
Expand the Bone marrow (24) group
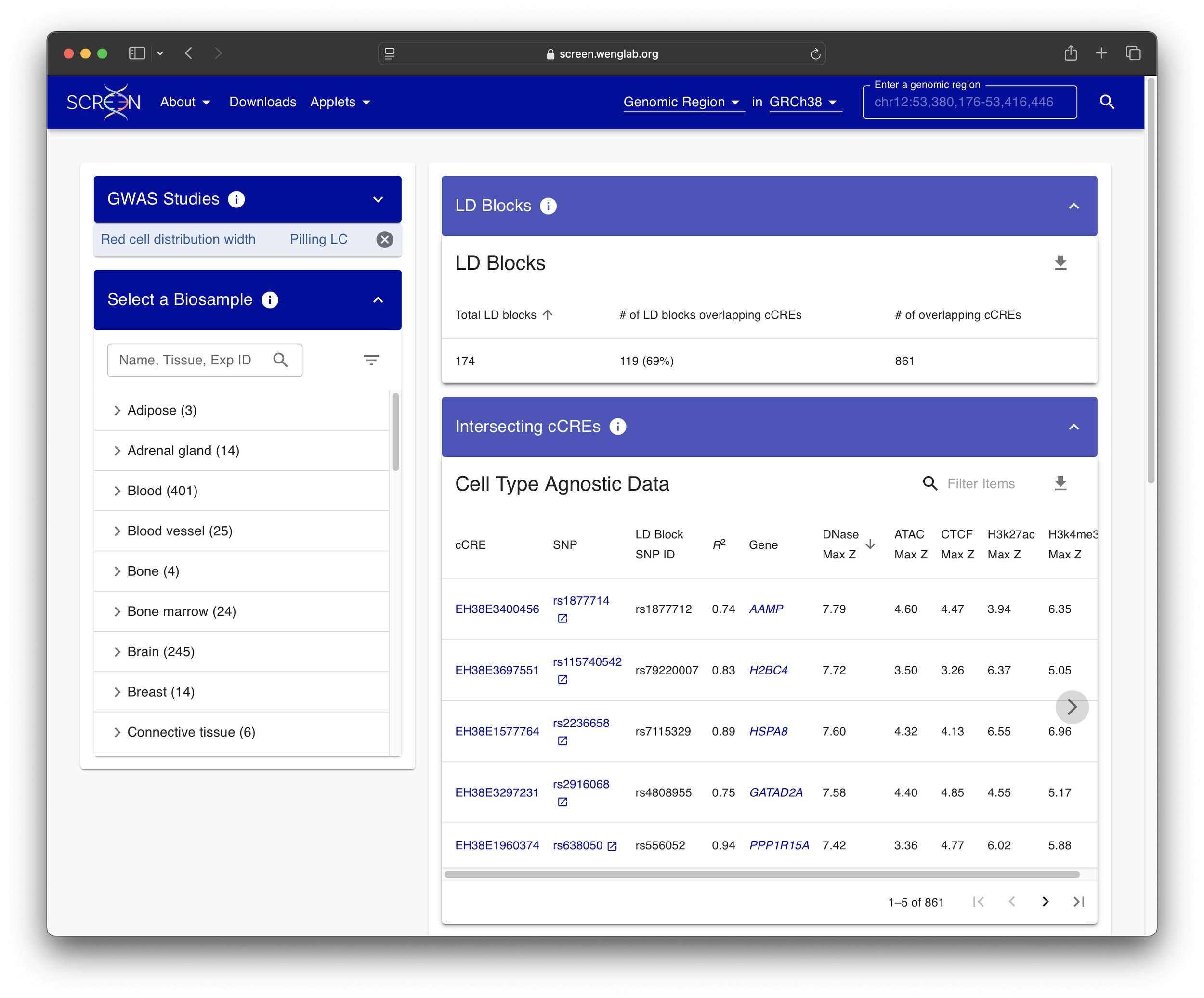click(x=242, y=611)
